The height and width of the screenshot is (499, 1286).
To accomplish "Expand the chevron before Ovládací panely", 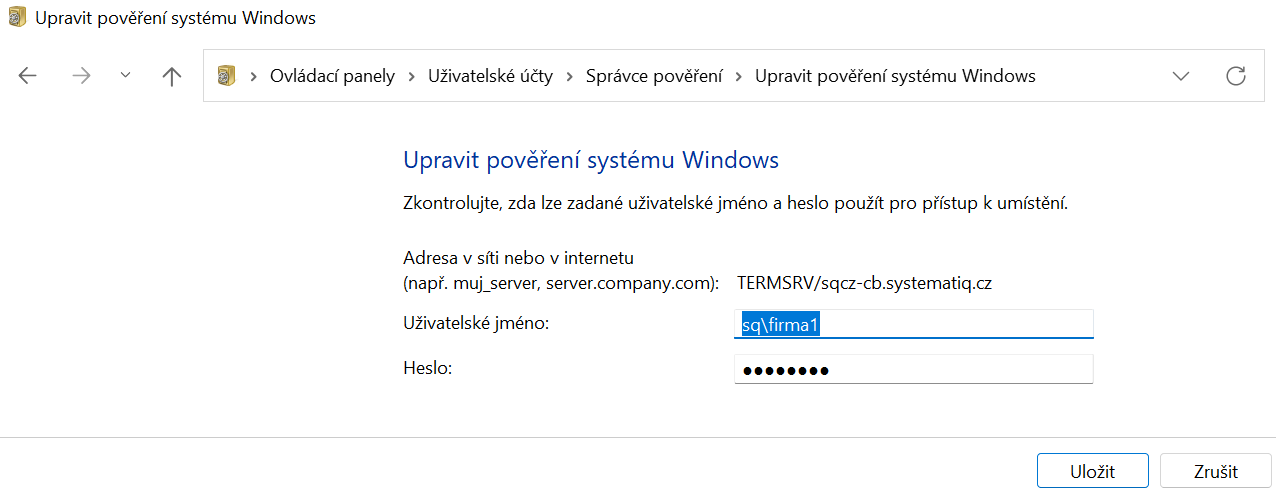I will 254,76.
